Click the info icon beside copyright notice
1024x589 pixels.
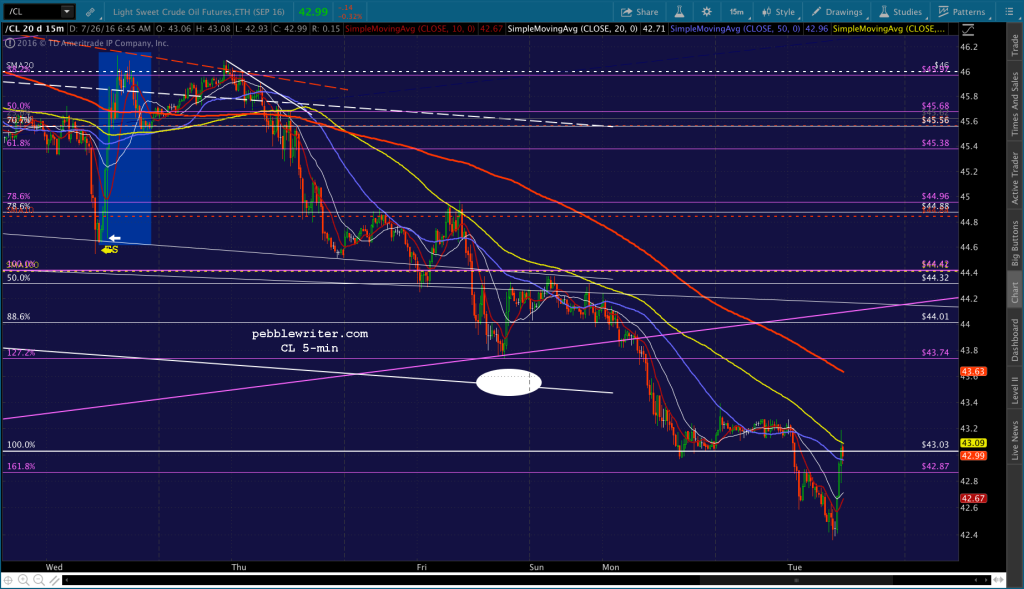(x=10, y=43)
